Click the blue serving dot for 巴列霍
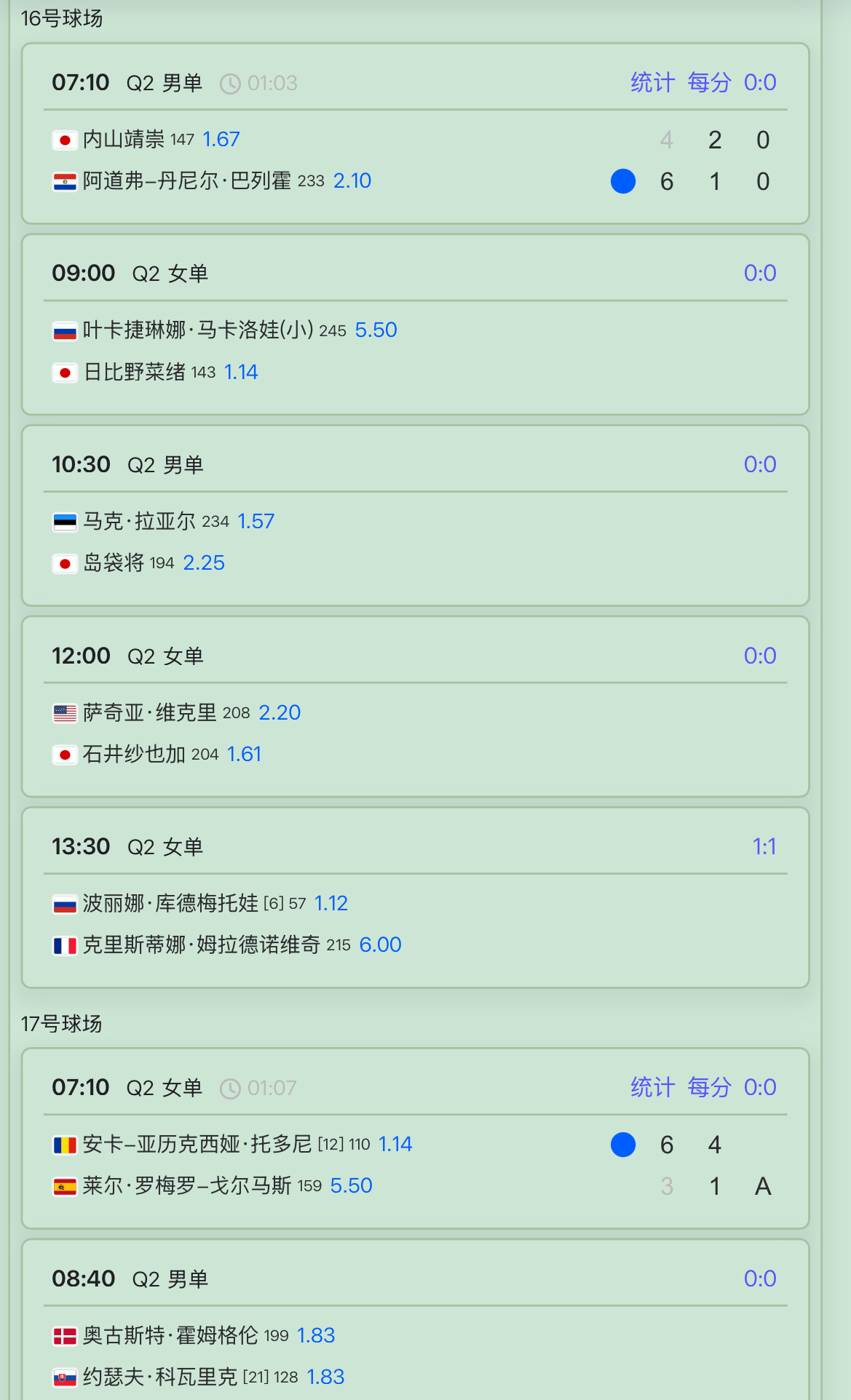The image size is (851, 1400). 623,181
